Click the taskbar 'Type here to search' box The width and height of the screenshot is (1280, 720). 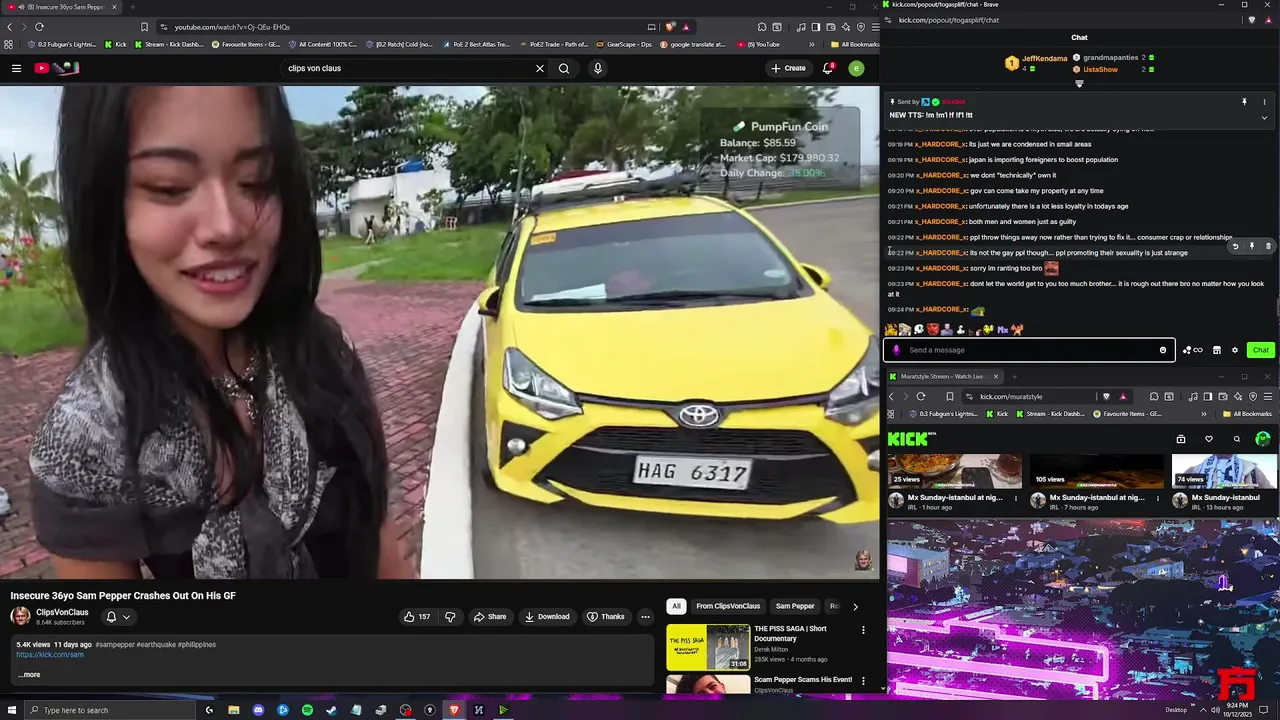(110, 710)
